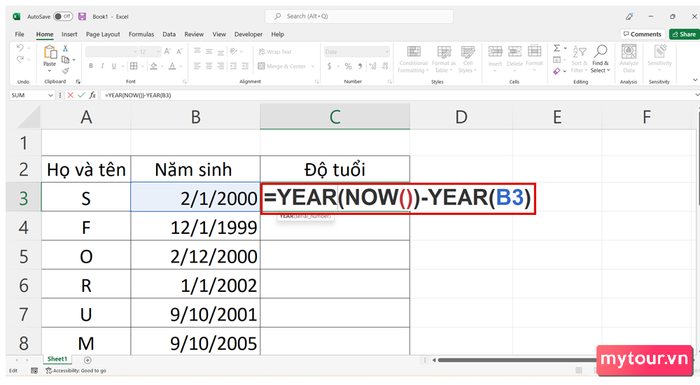The width and height of the screenshot is (700, 385).
Task: Click the Save floppy disk icon
Action: pyautogui.click(x=82, y=17)
